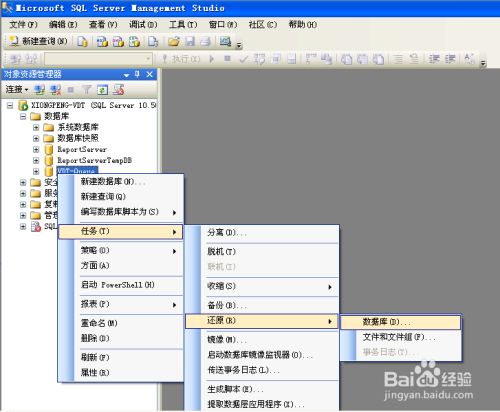Click the Database Engine Query icon
Screen dimensions: 500x412
(x=82, y=41)
